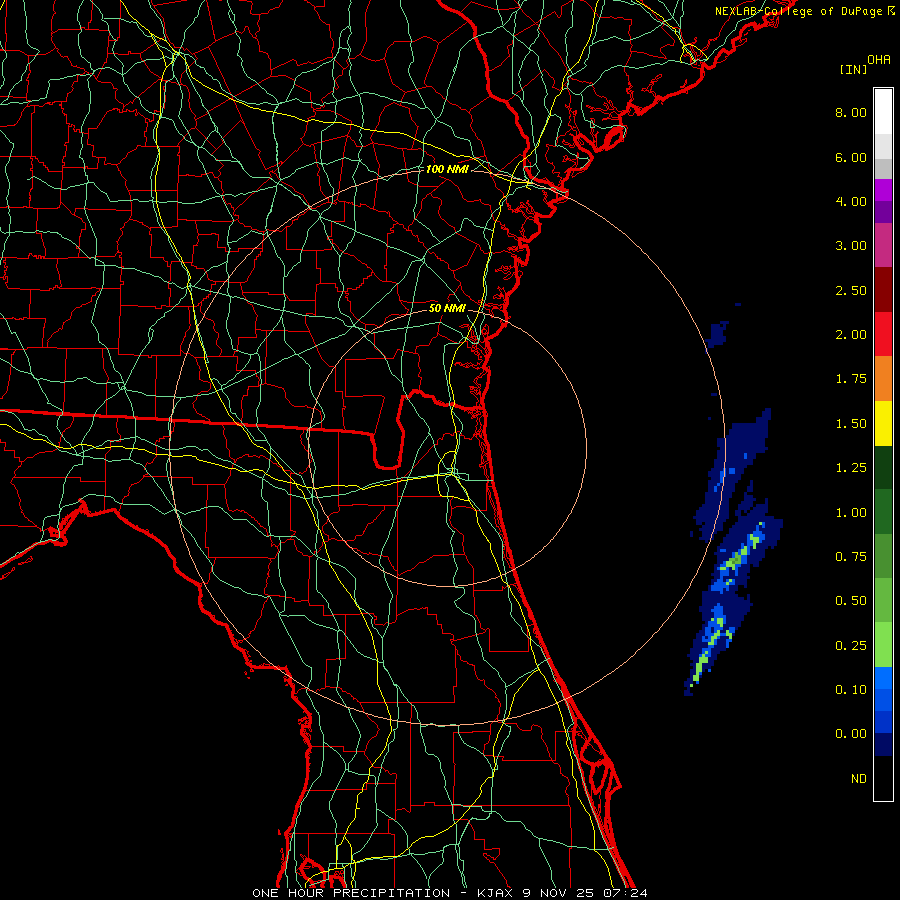900x900 pixels.
Task: Click the '1.75' legend value
Action: pos(851,379)
